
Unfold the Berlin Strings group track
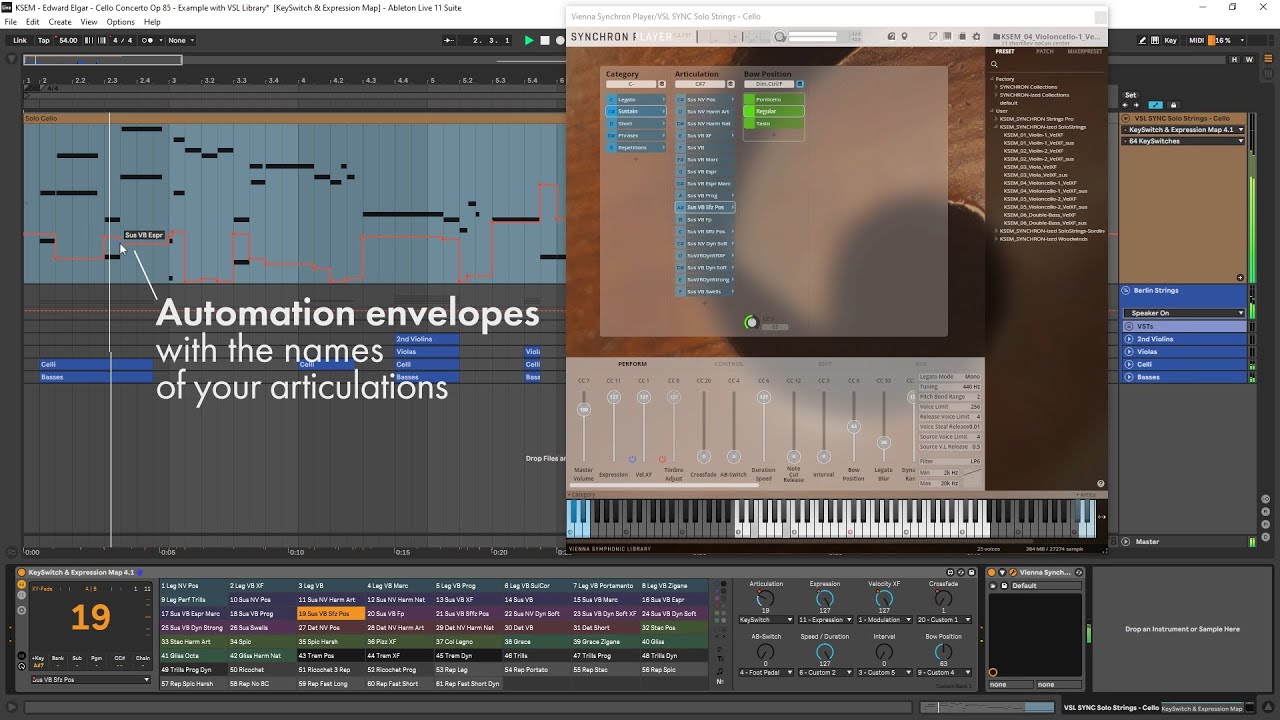coord(1126,290)
